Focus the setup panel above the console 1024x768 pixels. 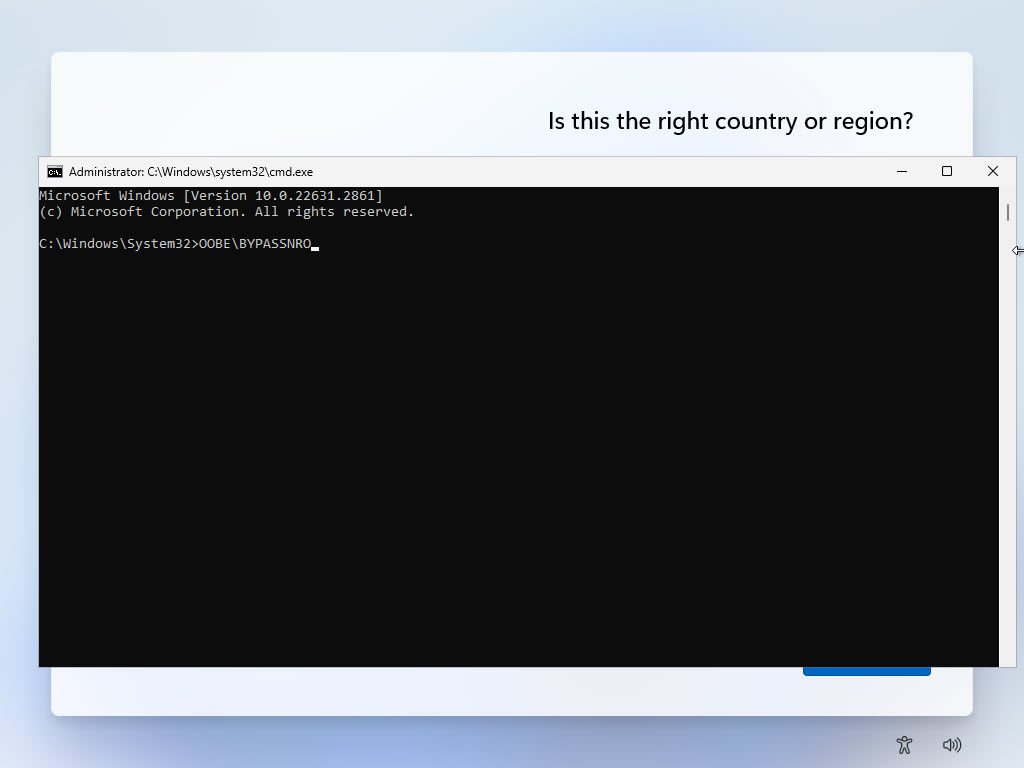click(300, 100)
